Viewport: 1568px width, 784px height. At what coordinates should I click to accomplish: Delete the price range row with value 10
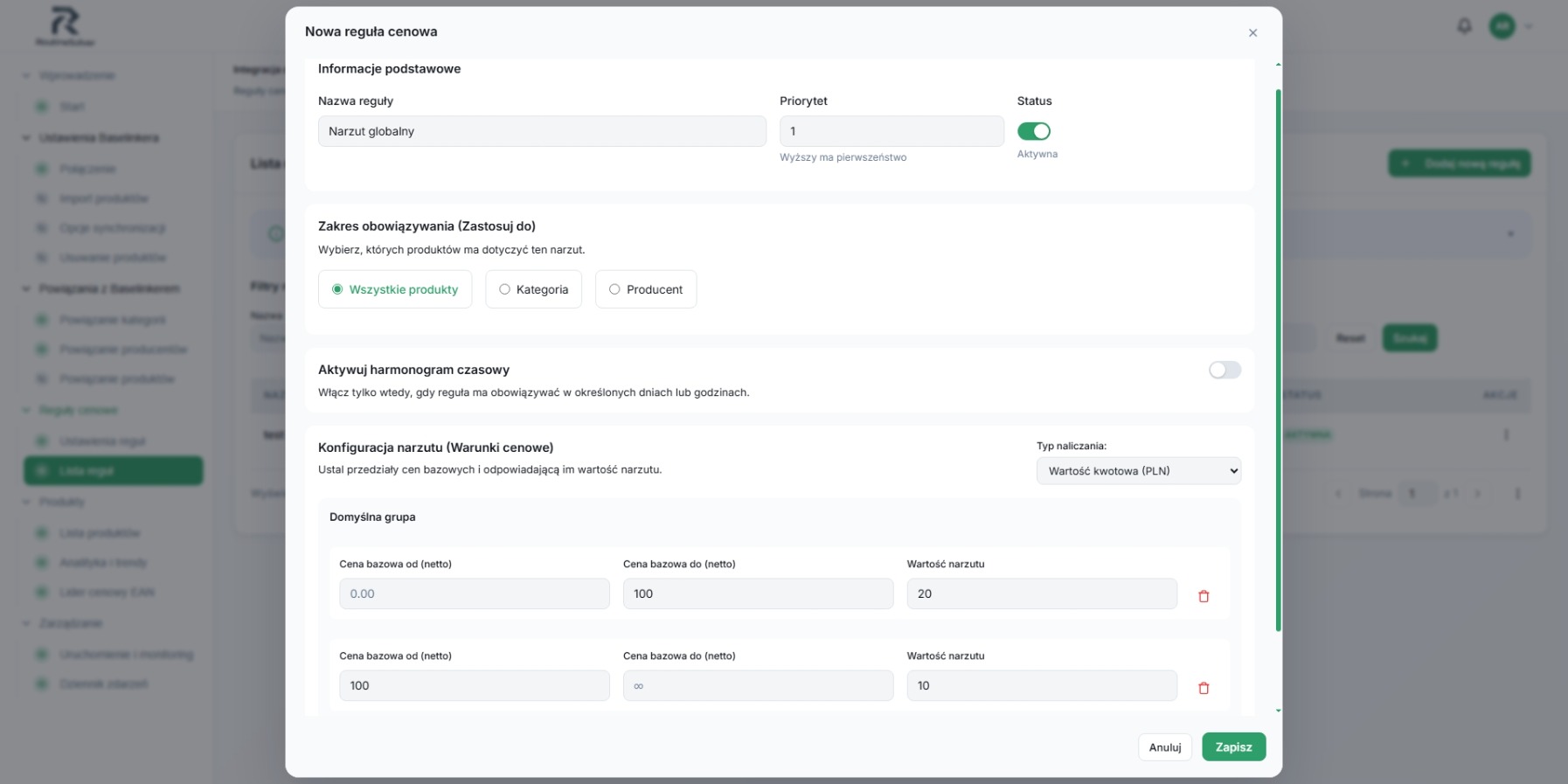(1204, 688)
